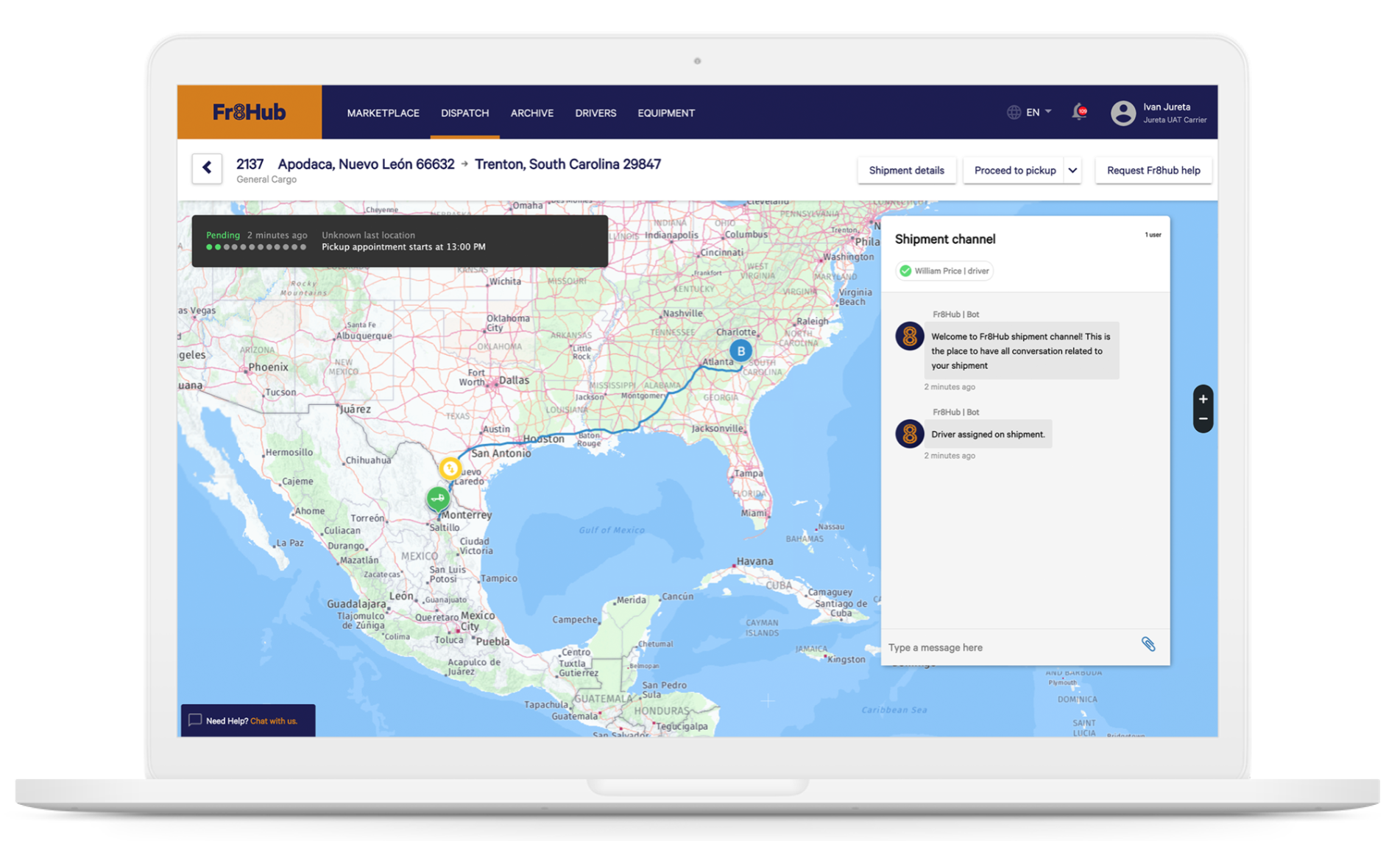The image size is (1400, 841).
Task: Open the notifications bell with 109 alerts
Action: tap(1078, 112)
